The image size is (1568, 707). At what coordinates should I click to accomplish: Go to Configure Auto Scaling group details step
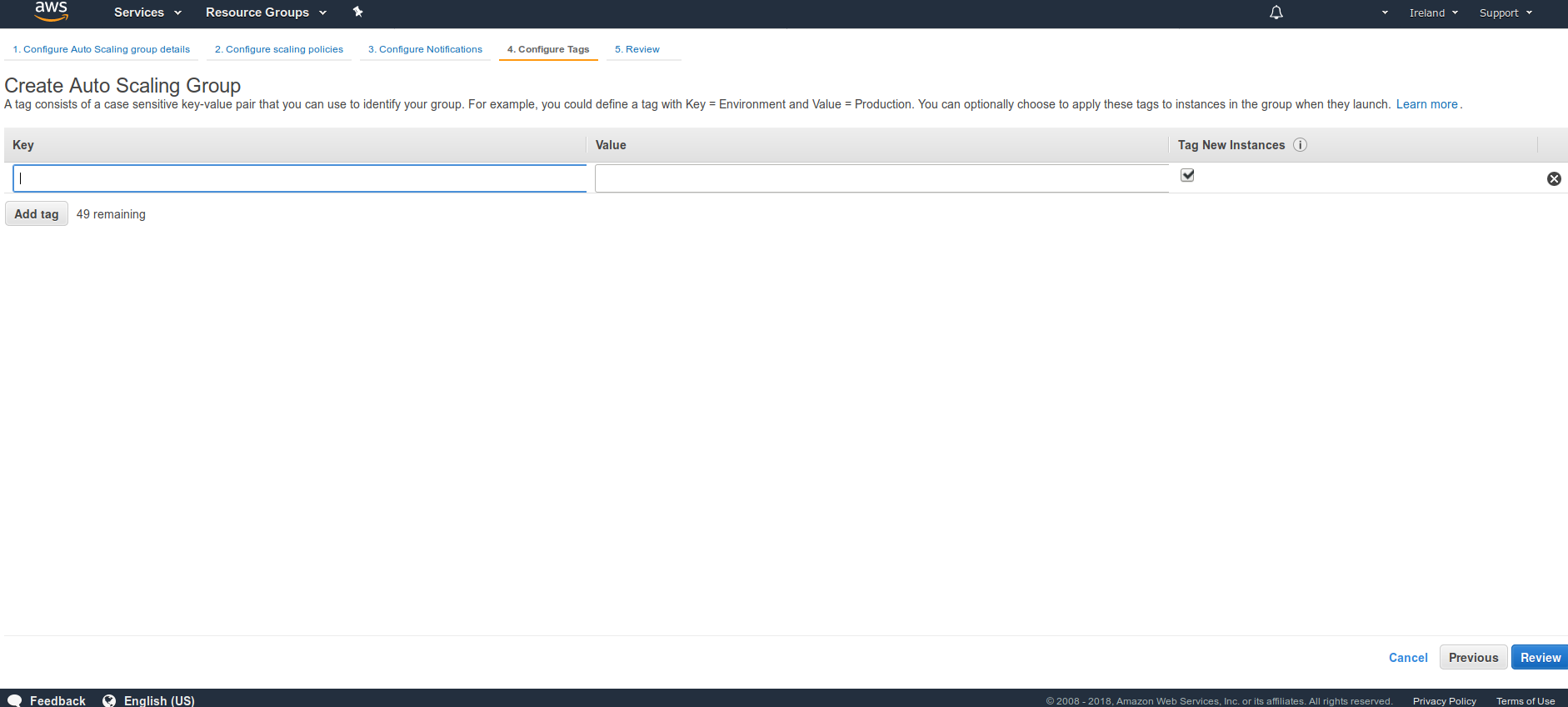[101, 49]
